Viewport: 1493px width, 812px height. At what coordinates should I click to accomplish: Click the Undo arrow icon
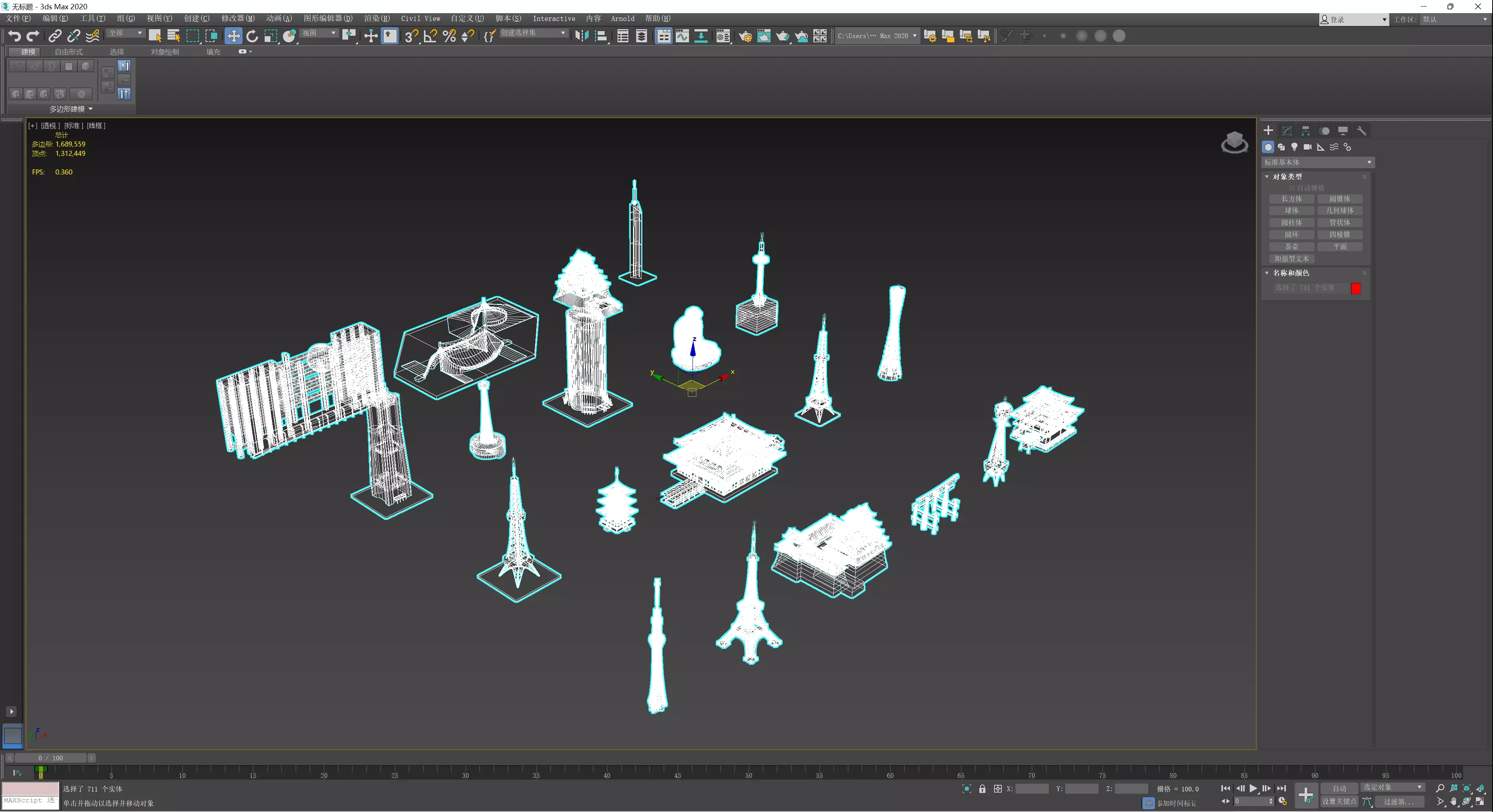pos(14,36)
